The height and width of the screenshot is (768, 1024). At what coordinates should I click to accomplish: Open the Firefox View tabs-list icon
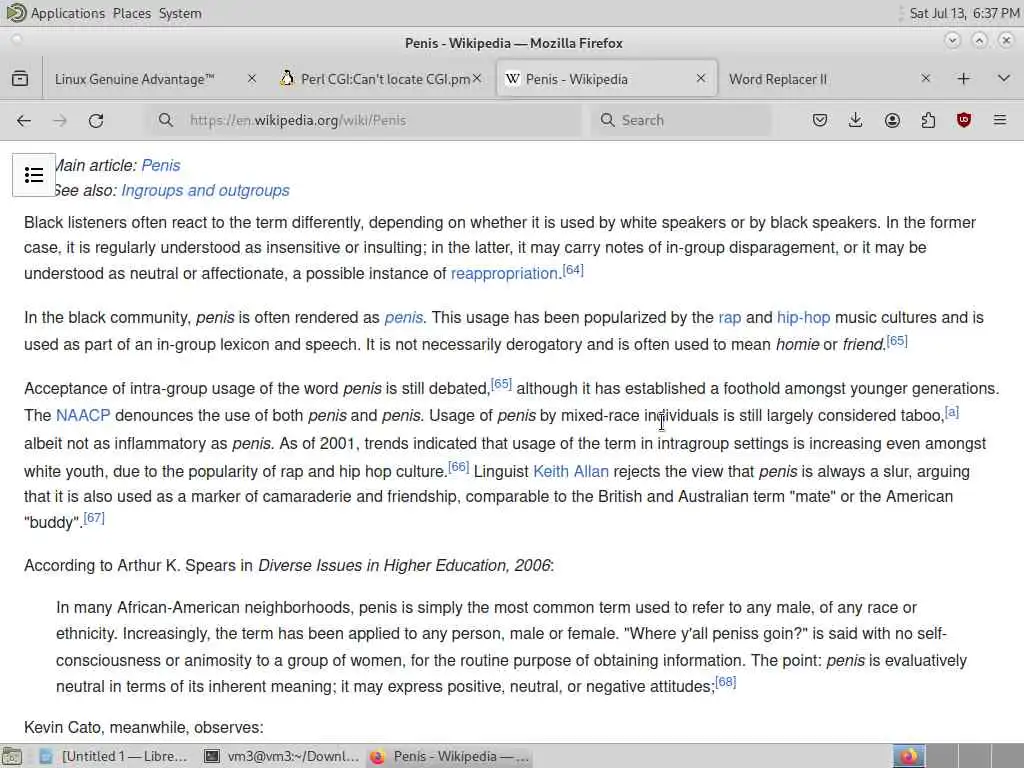coord(20,79)
